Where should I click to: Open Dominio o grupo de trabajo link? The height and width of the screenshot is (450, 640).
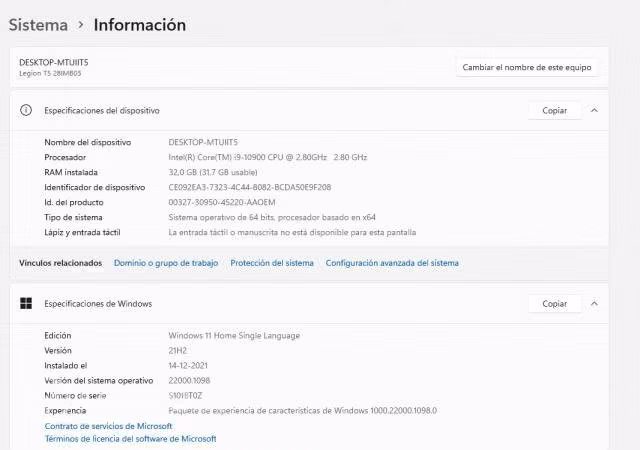[x=166, y=263]
